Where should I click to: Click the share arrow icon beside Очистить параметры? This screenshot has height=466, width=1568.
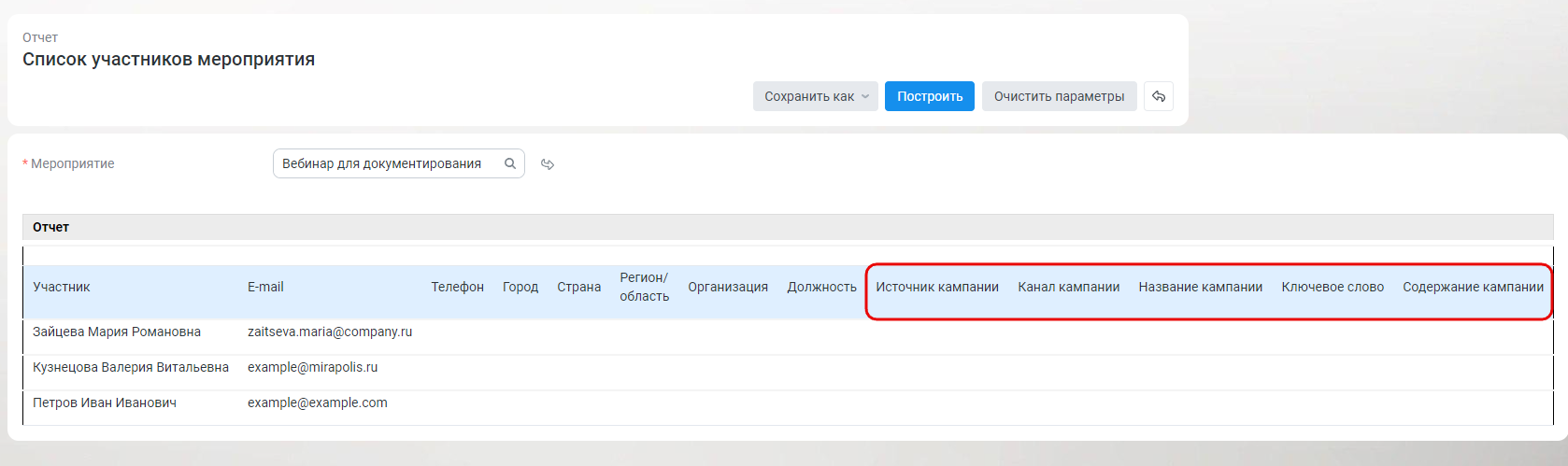pyautogui.click(x=1159, y=96)
